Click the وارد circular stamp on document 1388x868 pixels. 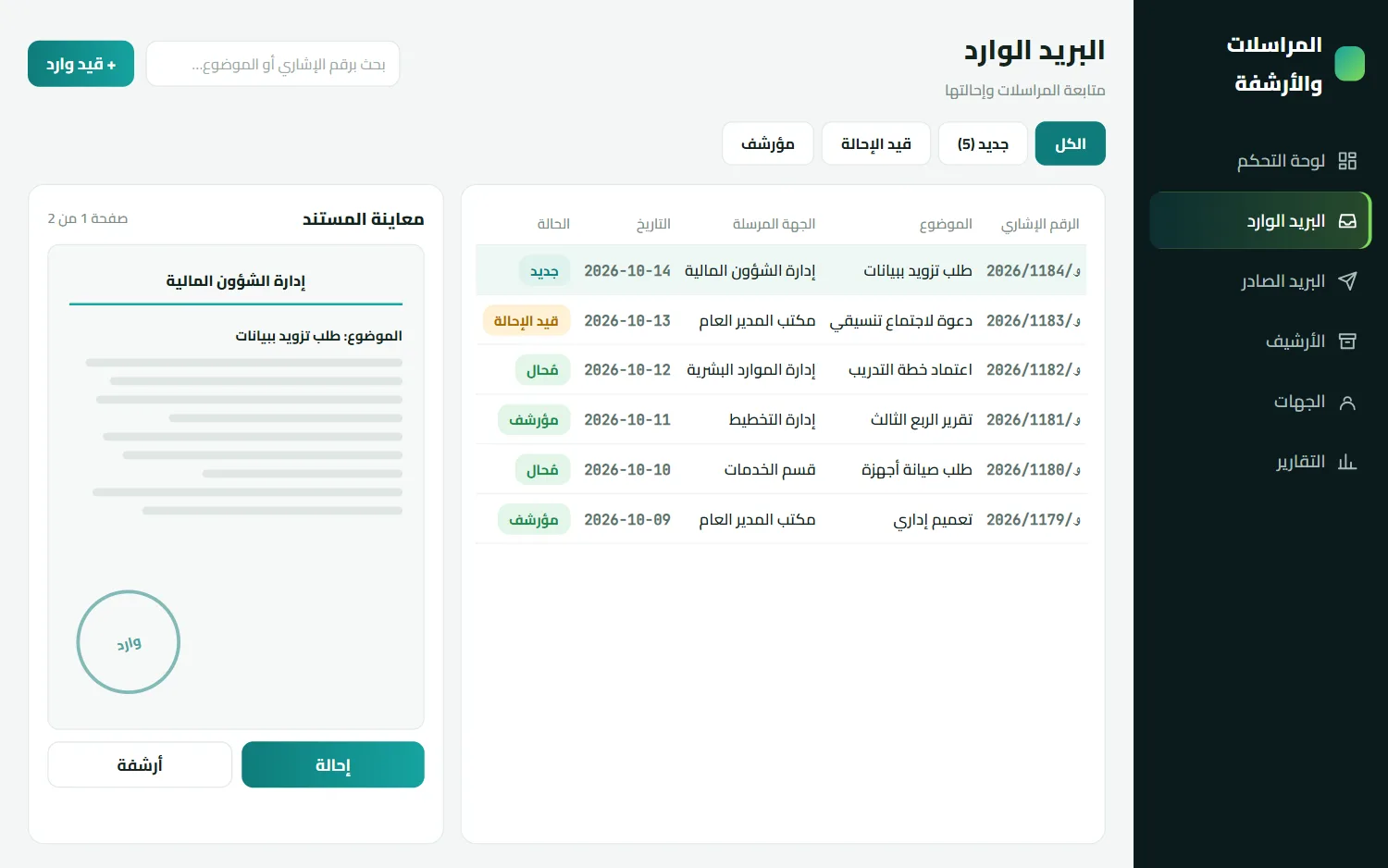(129, 642)
